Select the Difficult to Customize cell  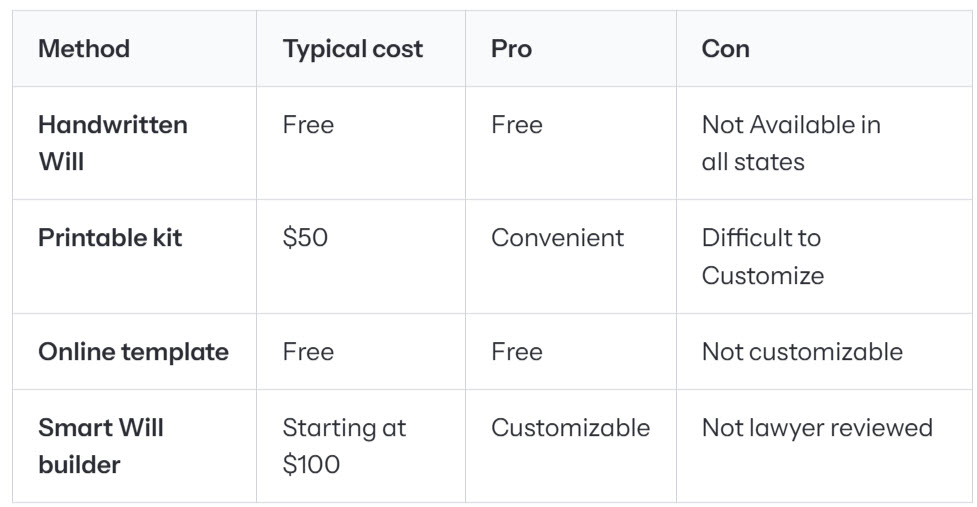(763, 256)
